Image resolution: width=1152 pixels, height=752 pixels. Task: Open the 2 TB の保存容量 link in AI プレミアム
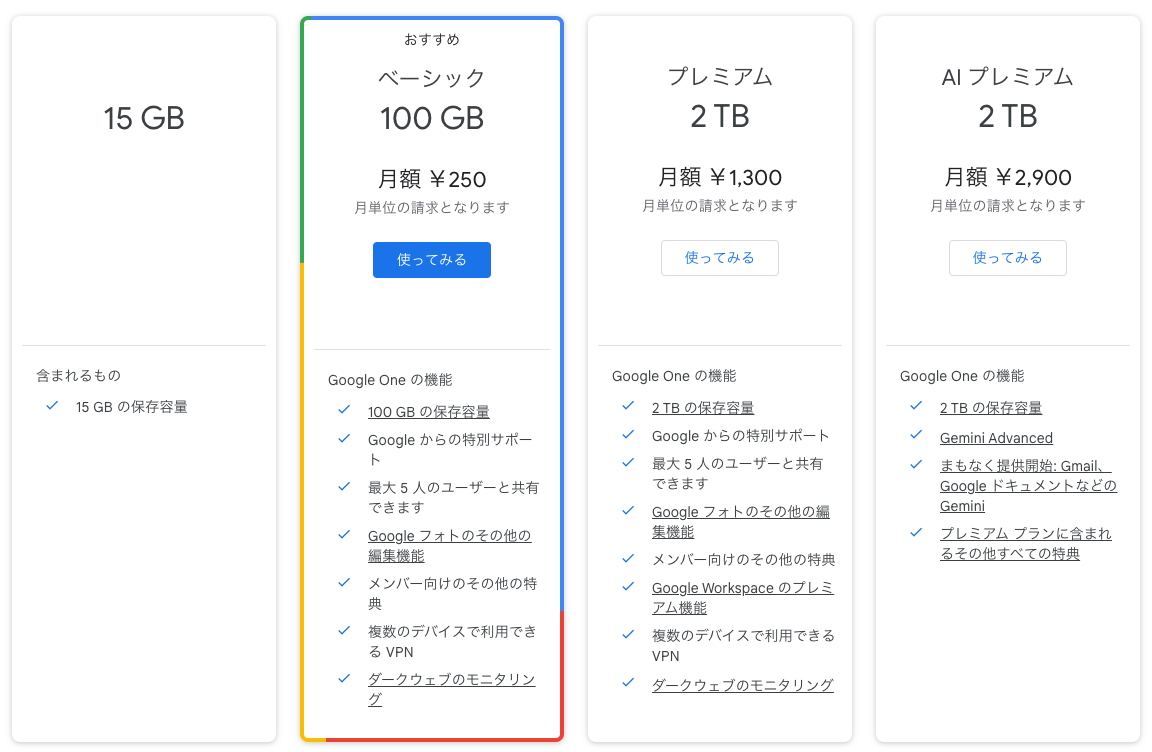[990, 408]
